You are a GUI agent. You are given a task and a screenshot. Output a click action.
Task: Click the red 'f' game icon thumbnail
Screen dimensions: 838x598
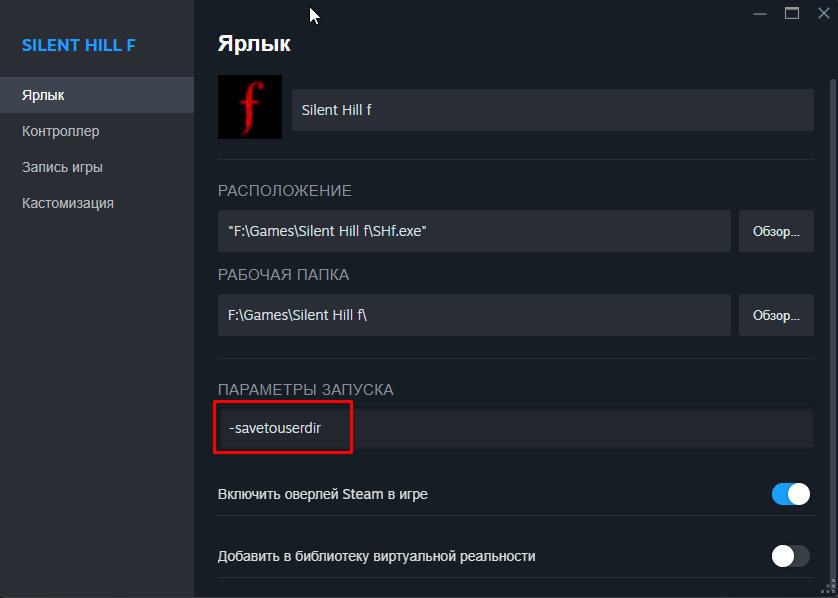pos(250,107)
